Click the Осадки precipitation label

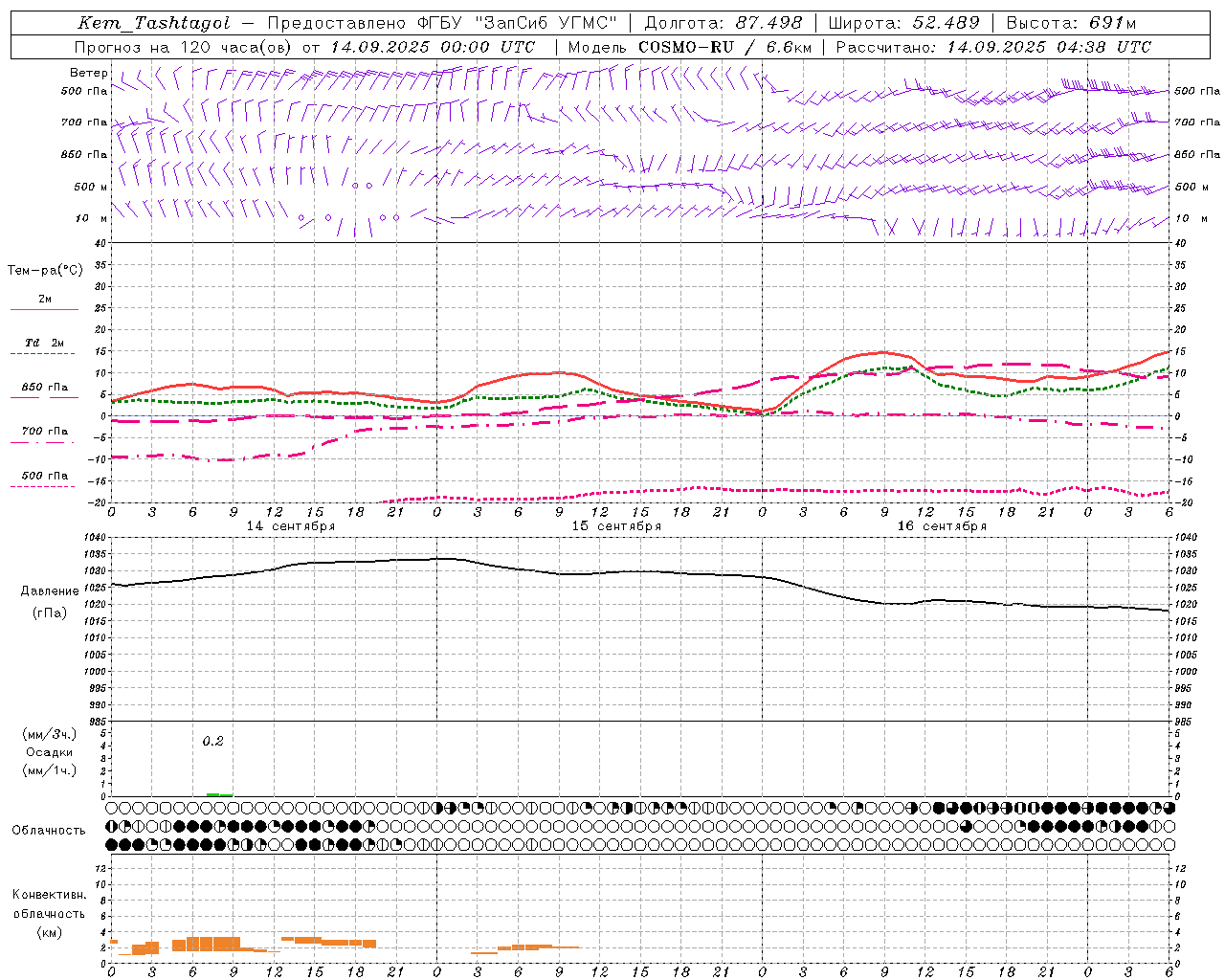[50, 752]
